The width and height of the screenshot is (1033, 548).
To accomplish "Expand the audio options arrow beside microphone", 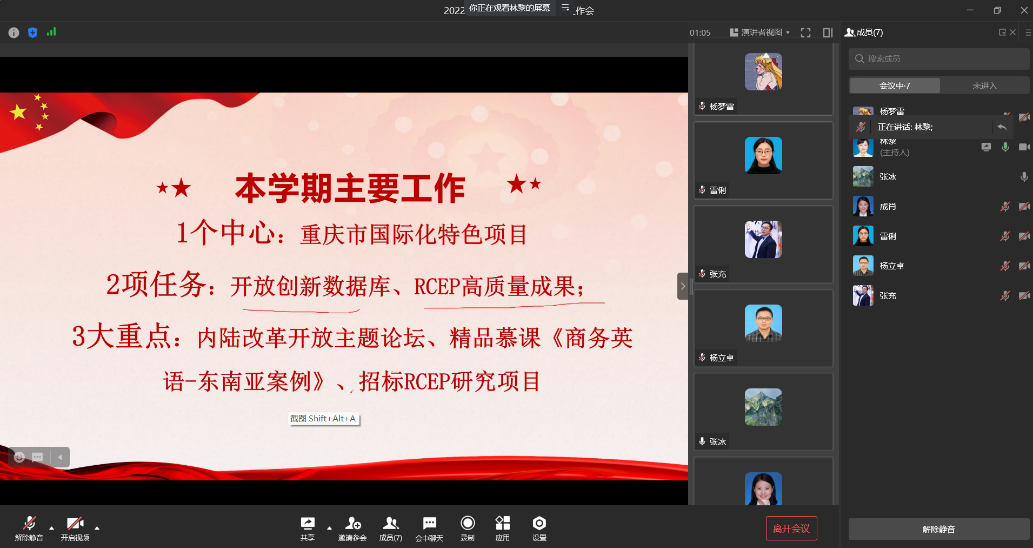I will pos(52,527).
